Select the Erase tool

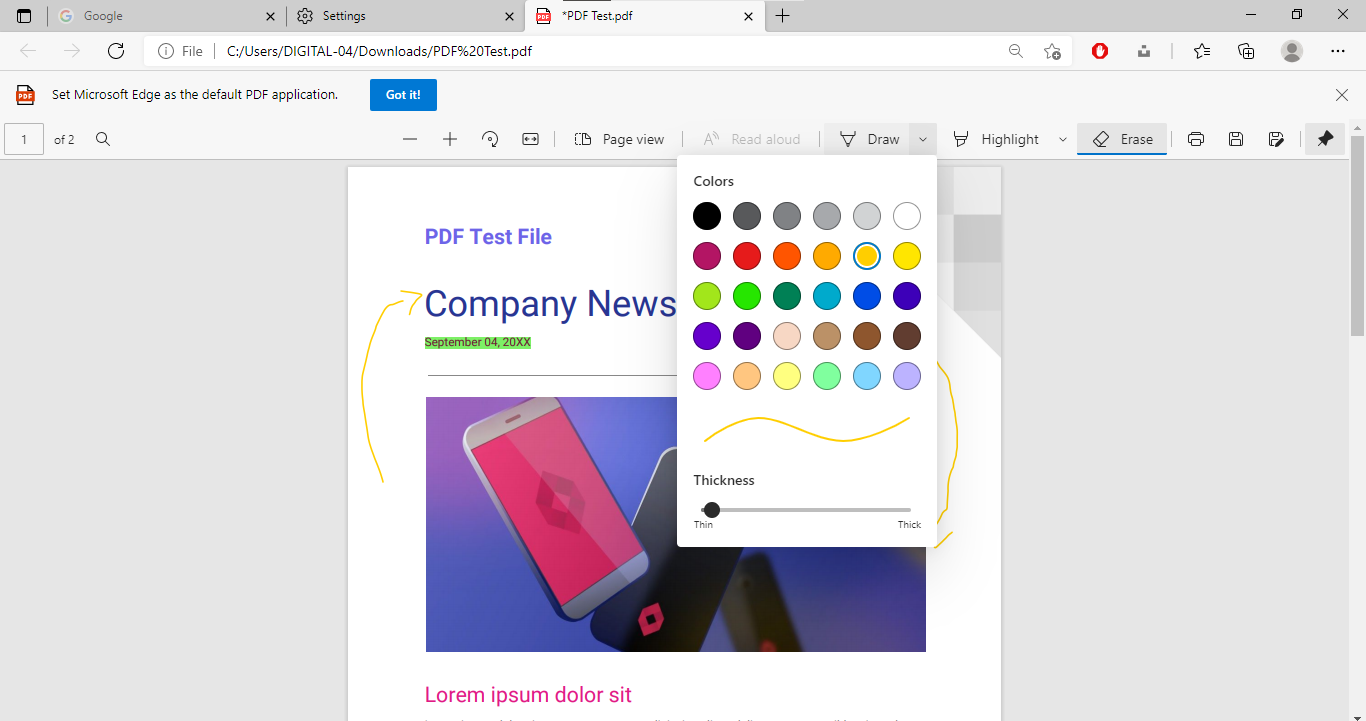pyautogui.click(x=1122, y=139)
